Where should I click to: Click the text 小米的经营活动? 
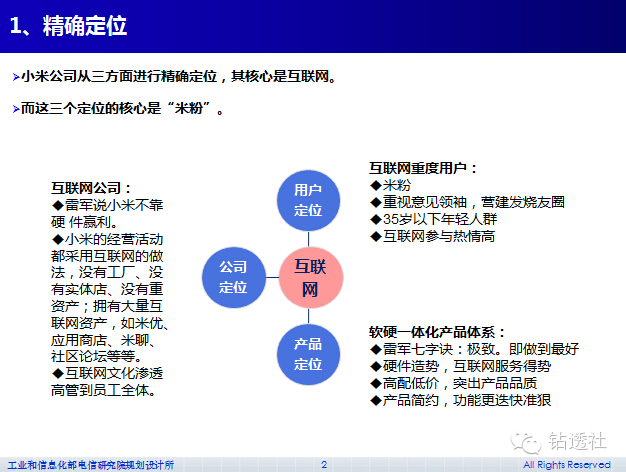pos(114,239)
